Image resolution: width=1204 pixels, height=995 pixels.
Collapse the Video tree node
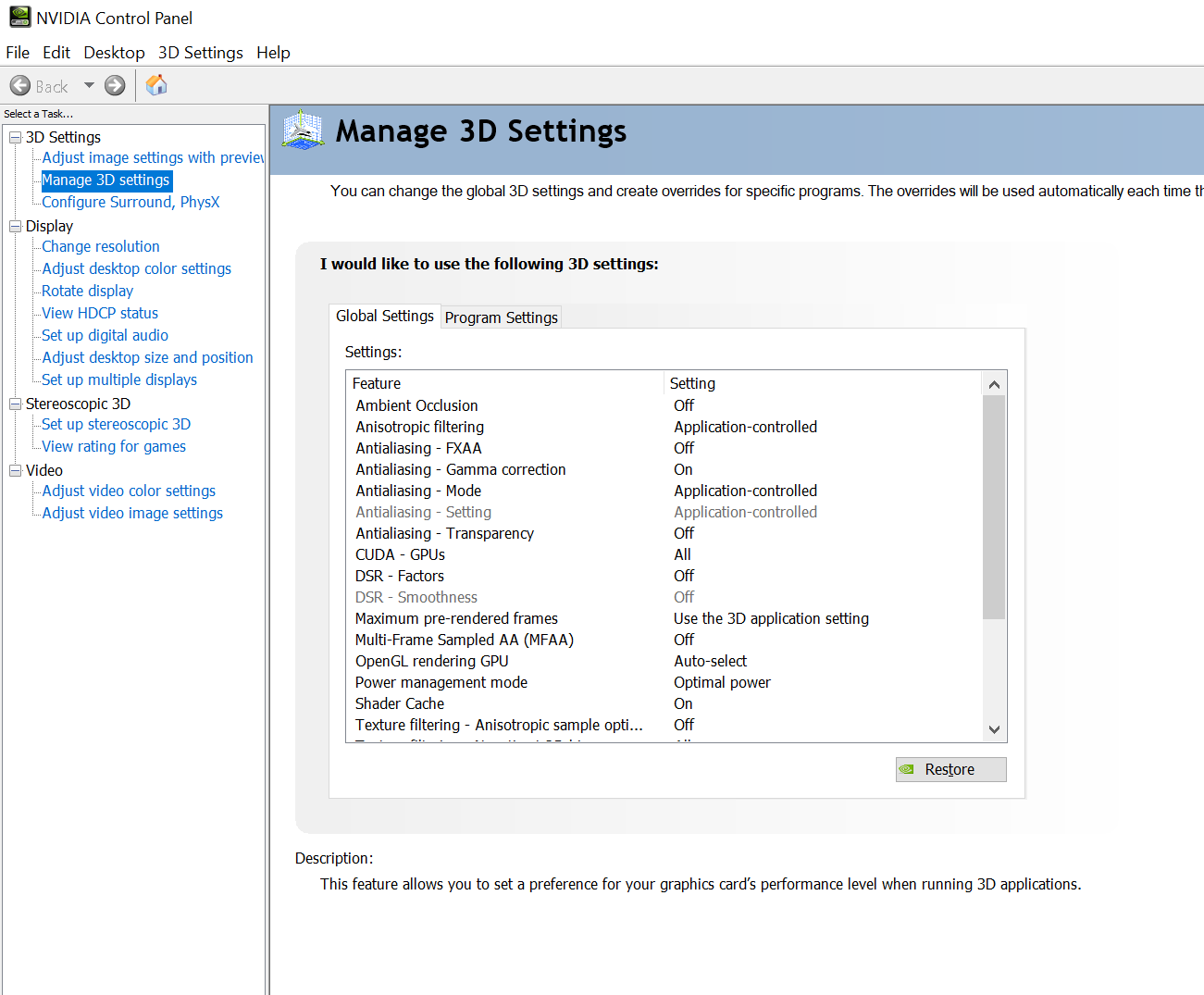15,470
